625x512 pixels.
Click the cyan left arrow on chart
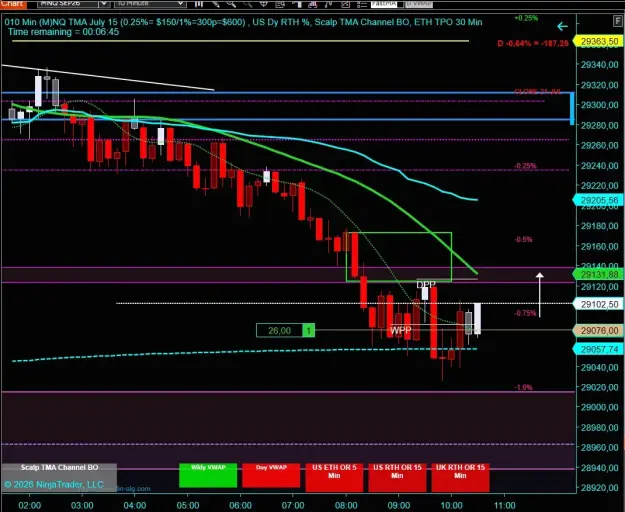[562, 27]
